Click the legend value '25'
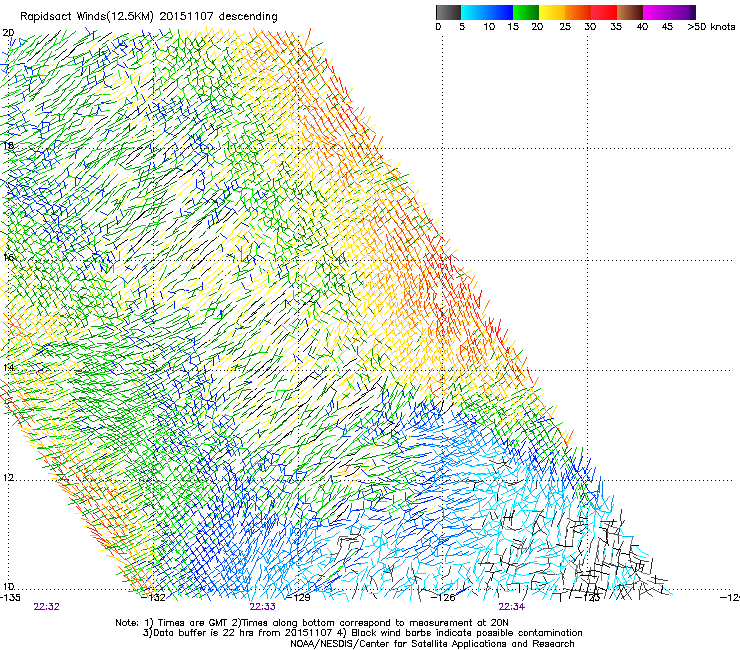 565,27
